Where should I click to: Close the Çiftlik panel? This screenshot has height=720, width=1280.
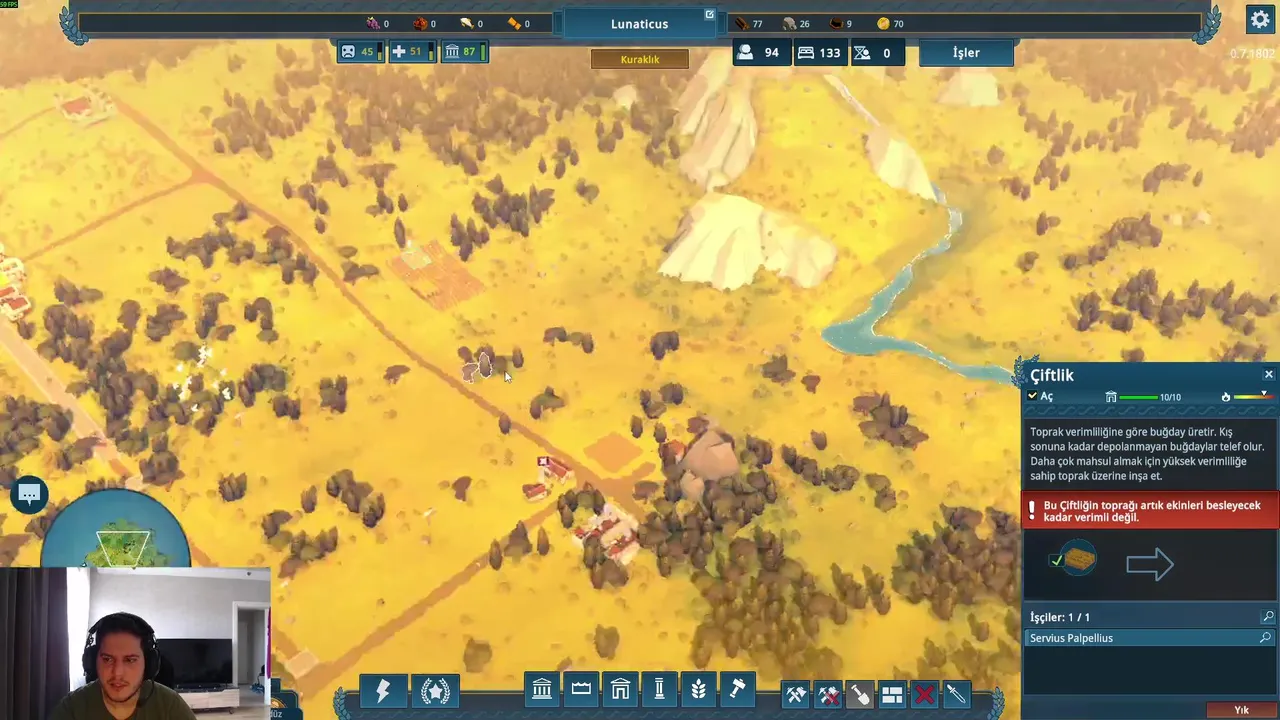(x=1269, y=375)
